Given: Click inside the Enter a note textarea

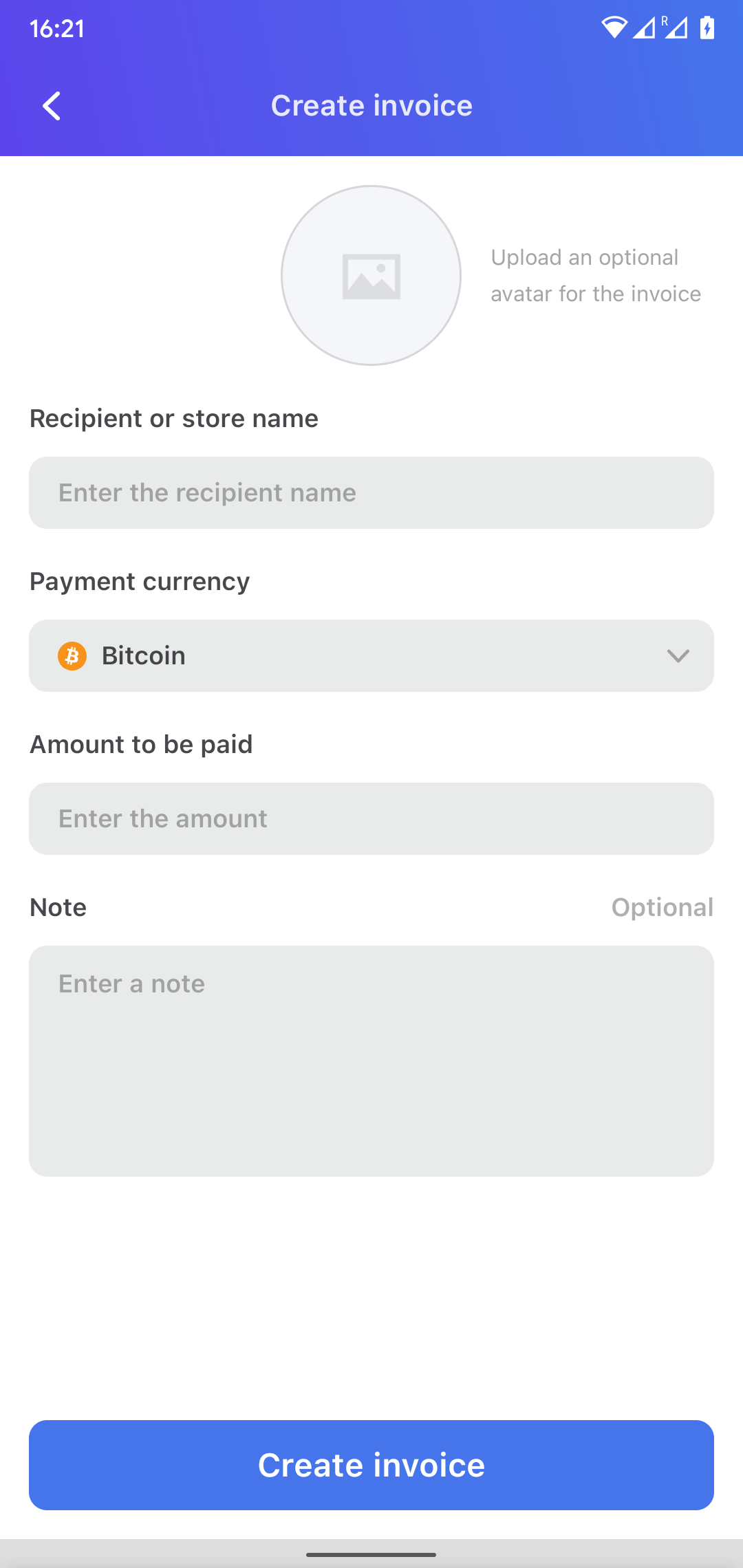Looking at the screenshot, I should point(371,1061).
